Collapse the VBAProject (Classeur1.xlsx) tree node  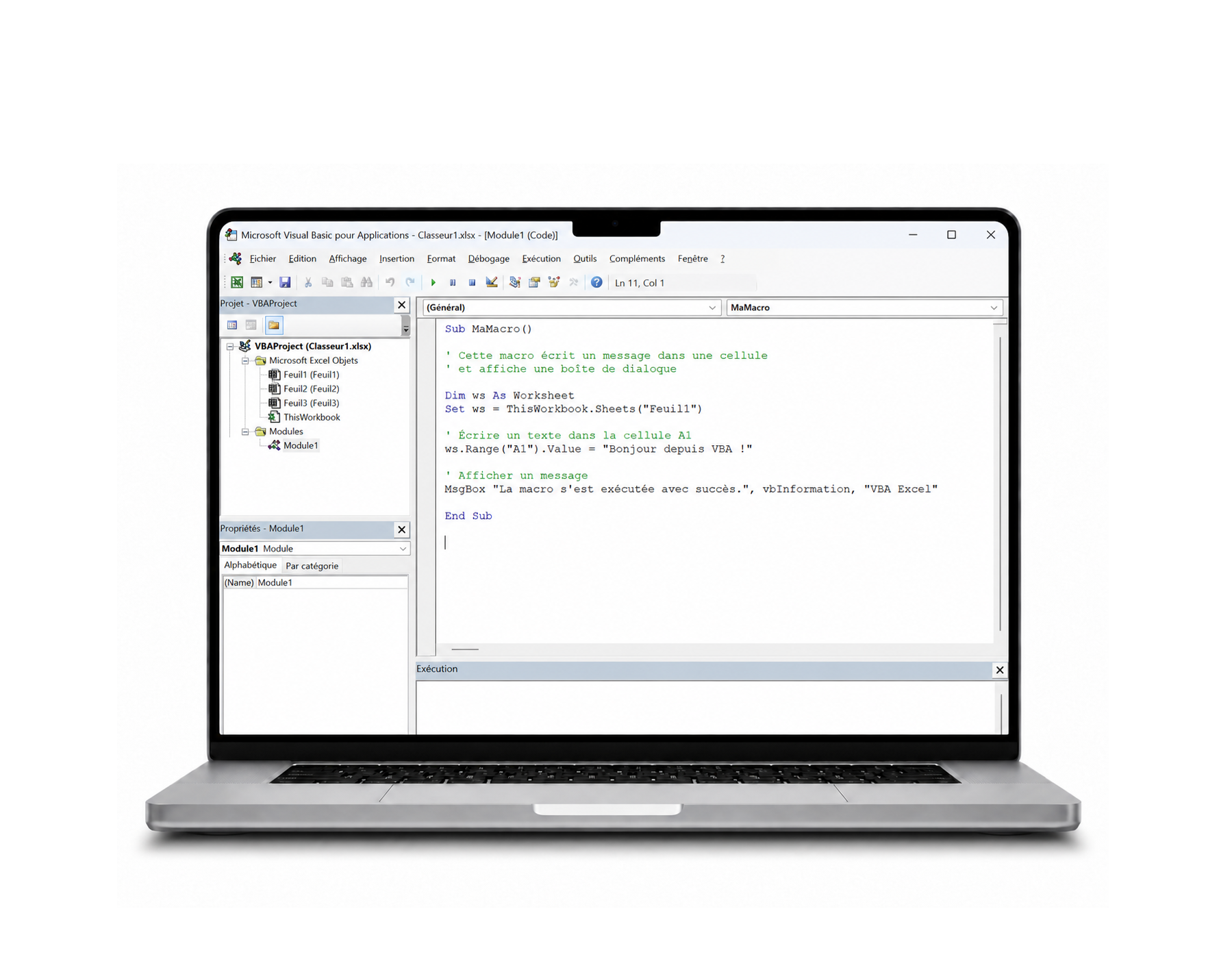(x=231, y=347)
